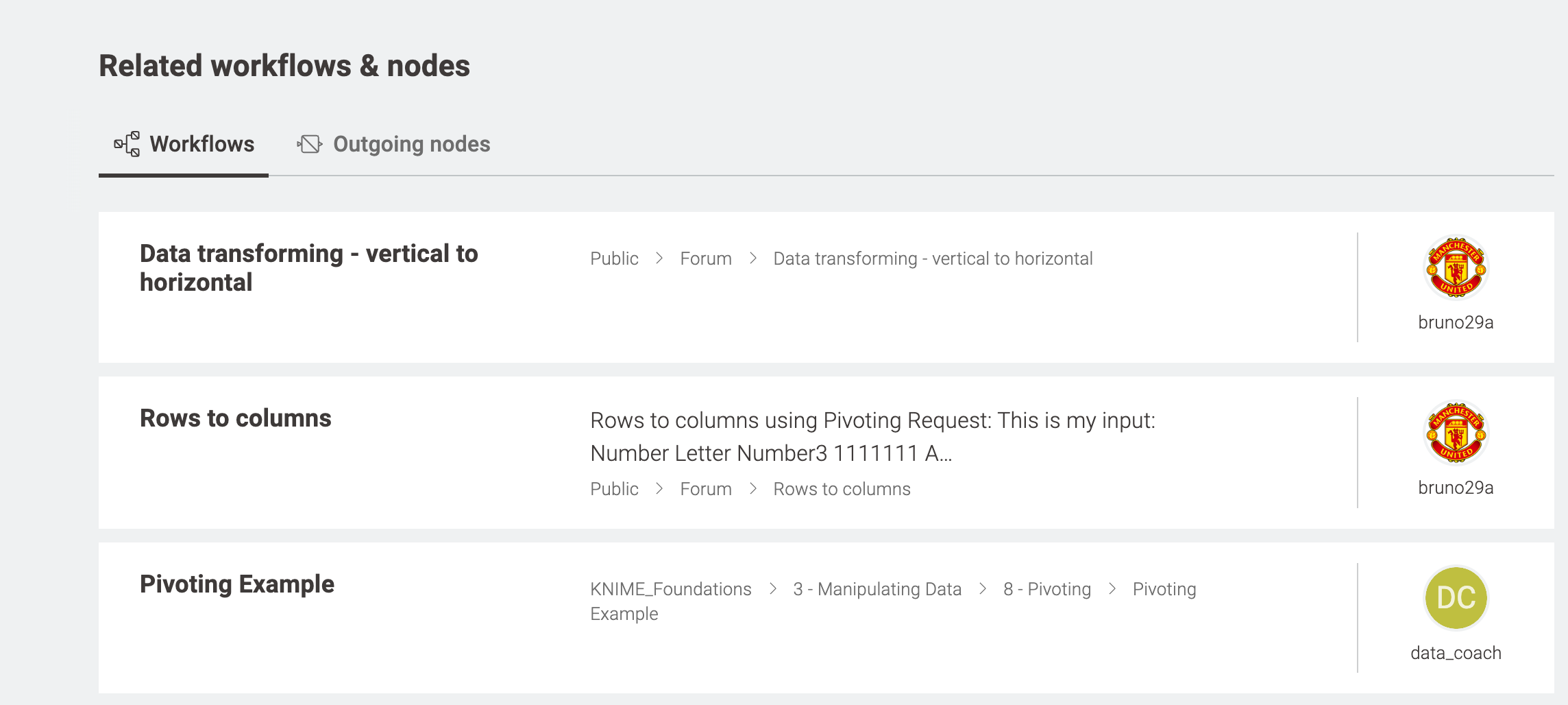Click data_coach username label
The width and height of the screenshot is (1568, 705).
pyautogui.click(x=1456, y=653)
